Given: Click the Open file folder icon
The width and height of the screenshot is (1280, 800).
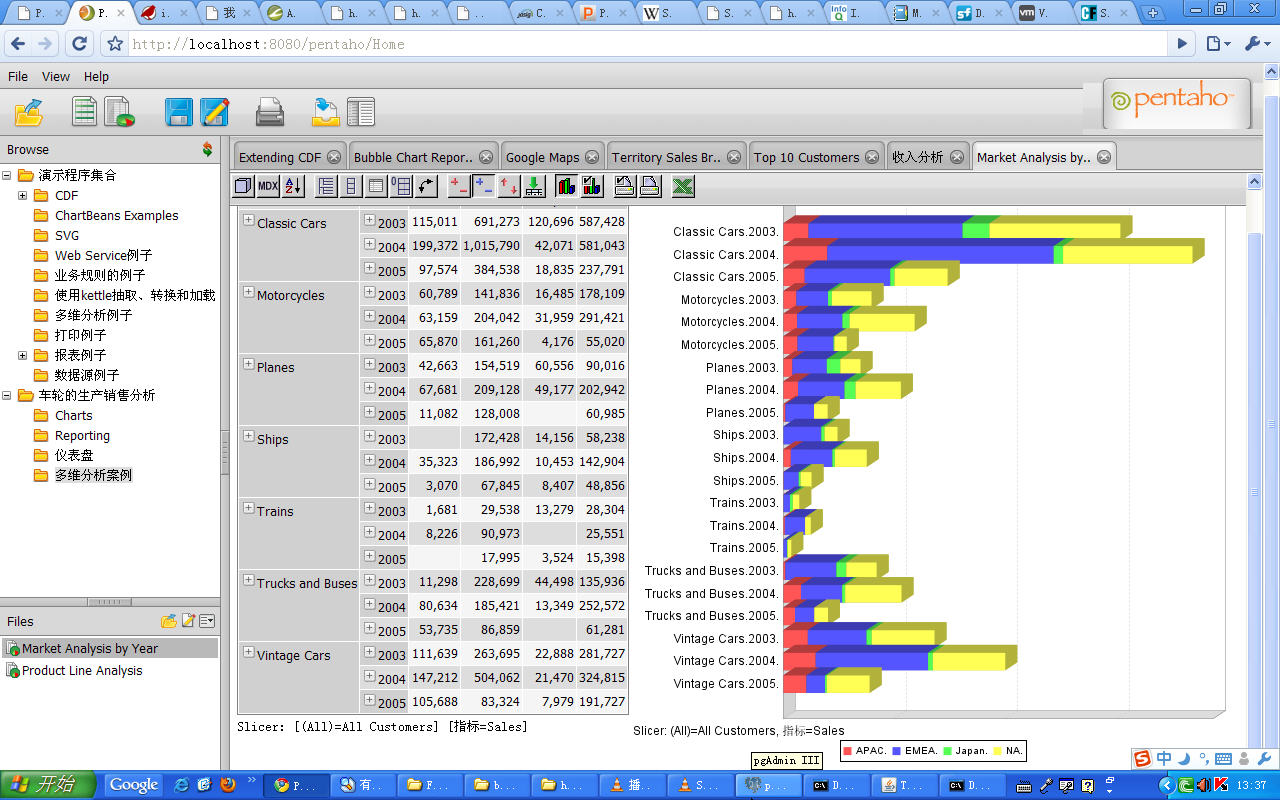Looking at the screenshot, I should 28,112.
